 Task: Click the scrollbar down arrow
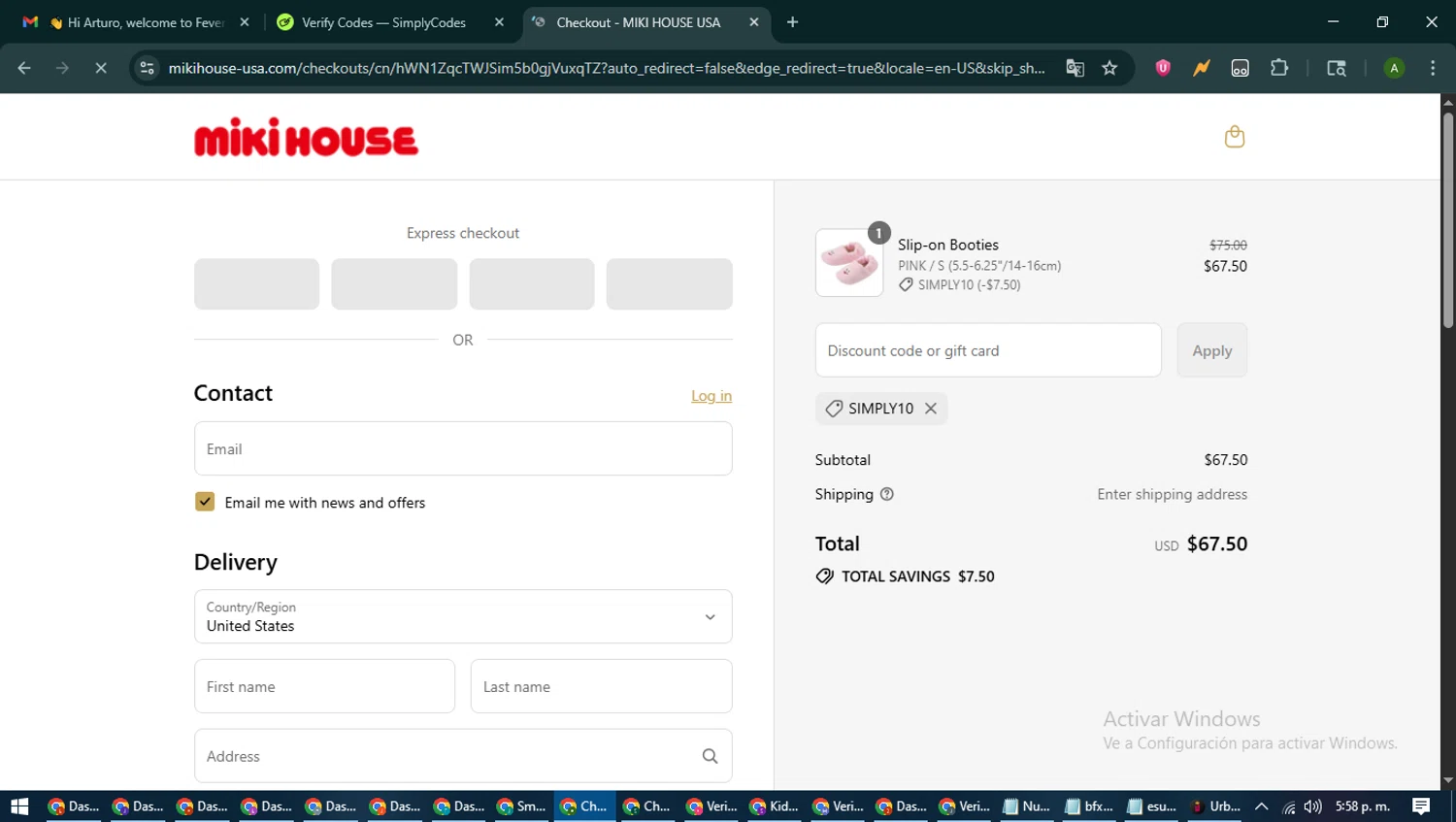tap(1448, 780)
